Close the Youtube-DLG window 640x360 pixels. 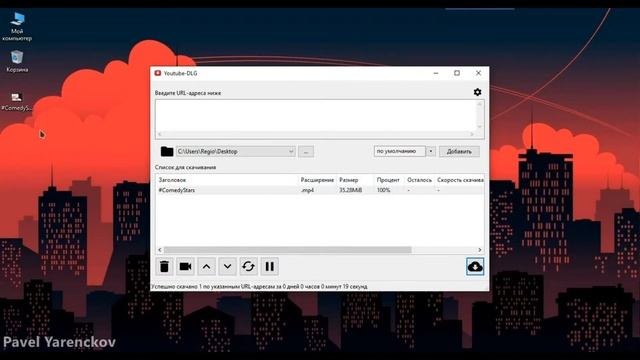click(x=478, y=73)
